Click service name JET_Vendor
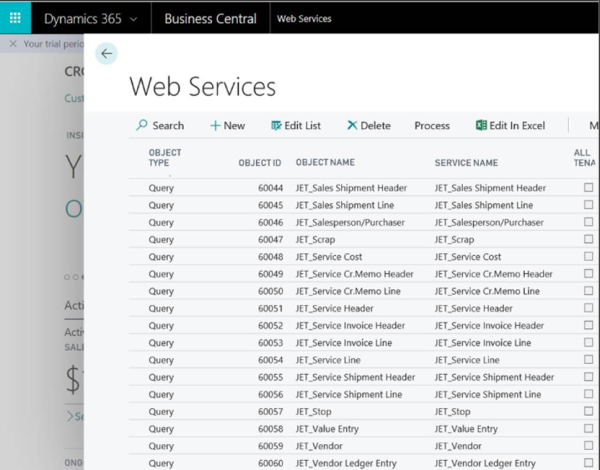The height and width of the screenshot is (470, 600). tap(458, 446)
